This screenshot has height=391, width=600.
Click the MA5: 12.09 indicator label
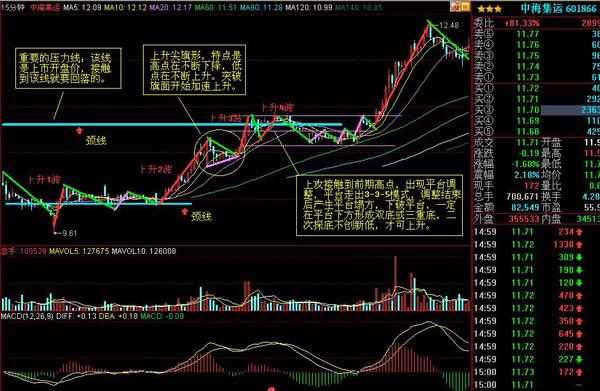pos(82,7)
